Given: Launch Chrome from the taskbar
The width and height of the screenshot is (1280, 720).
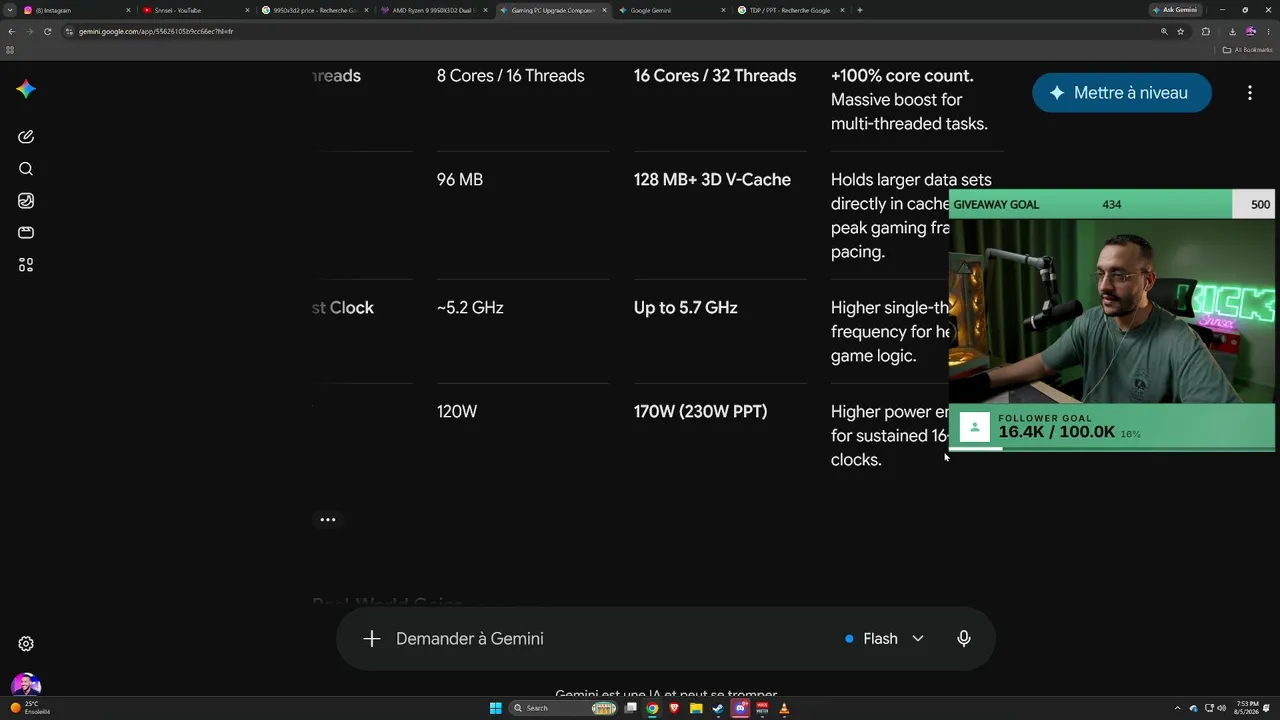Looking at the screenshot, I should point(652,709).
